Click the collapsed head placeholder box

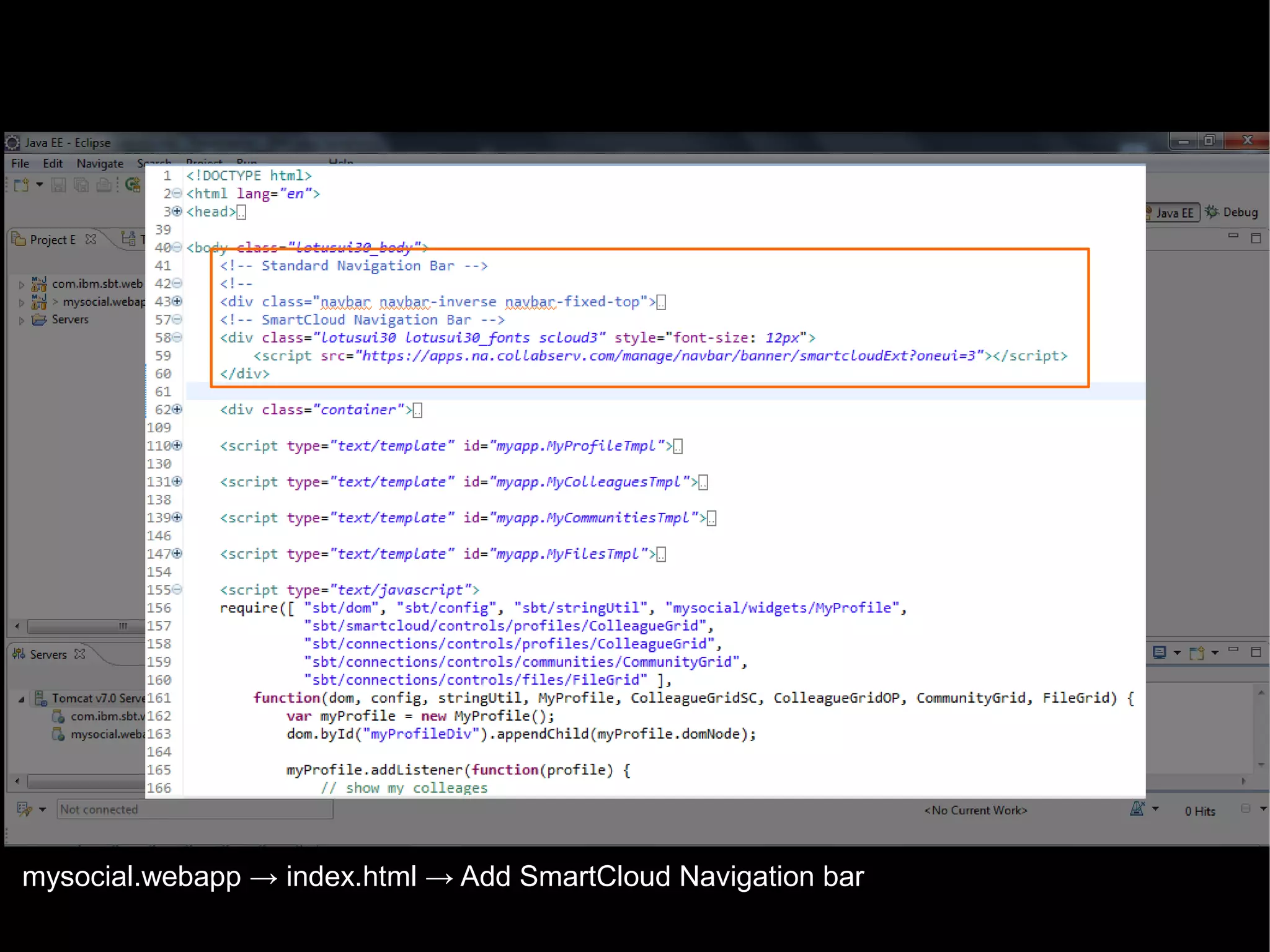[x=241, y=213]
